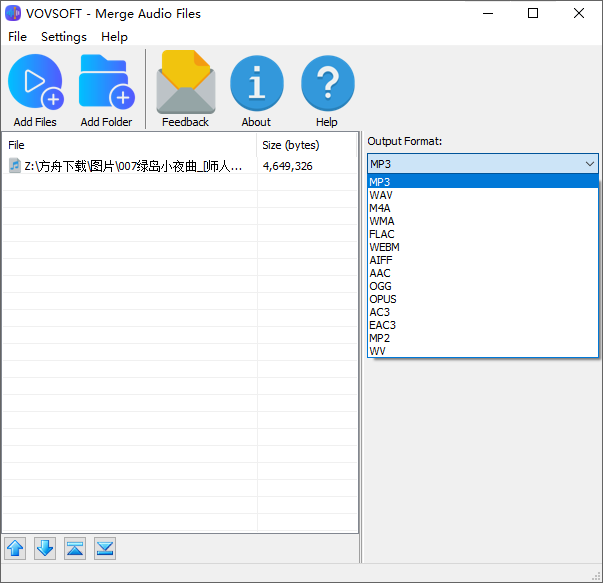Move selected file down one position
Viewport: 603px width, 583px height.
(45, 548)
